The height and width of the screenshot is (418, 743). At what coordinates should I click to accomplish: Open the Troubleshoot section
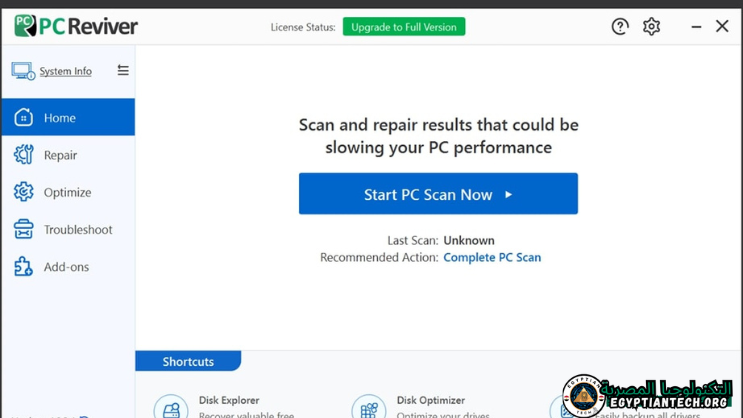point(68,229)
